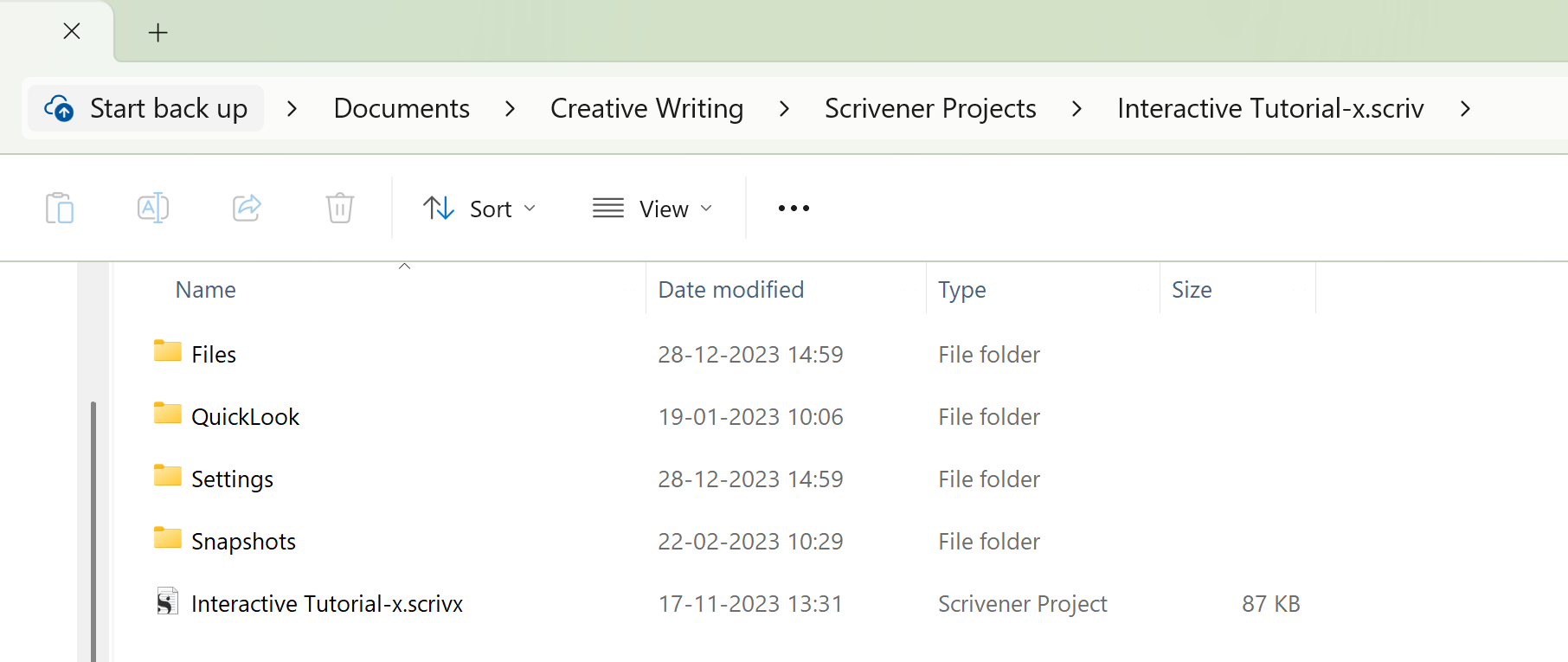This screenshot has height=662, width=1568.
Task: Expand chevron after Interactive Tutorial-x.scriv breadcrumb
Action: coord(1465,109)
